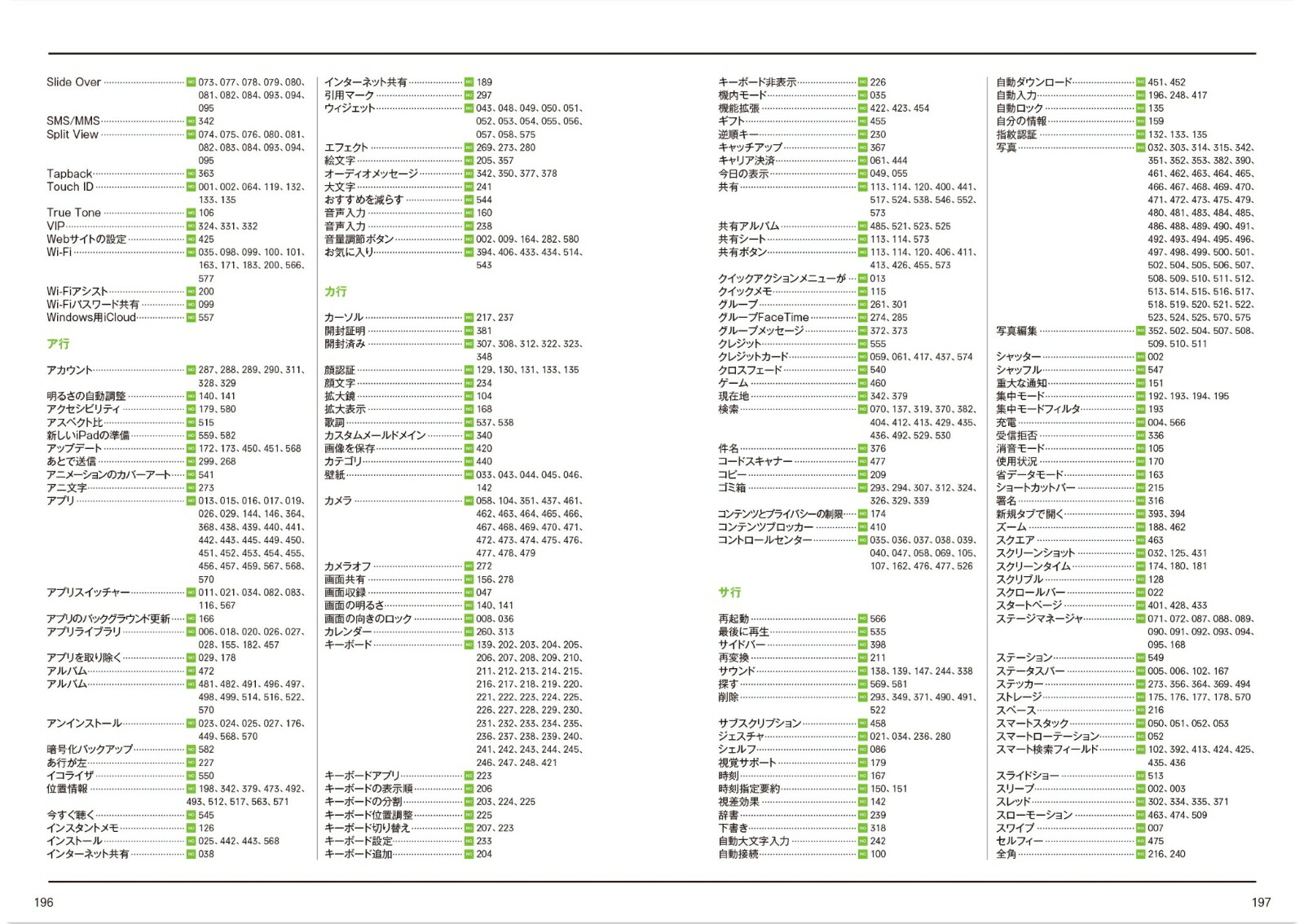Click the "コントロールセンター" entry
Screen dimensions: 1304x924
pyautogui.click(x=764, y=540)
